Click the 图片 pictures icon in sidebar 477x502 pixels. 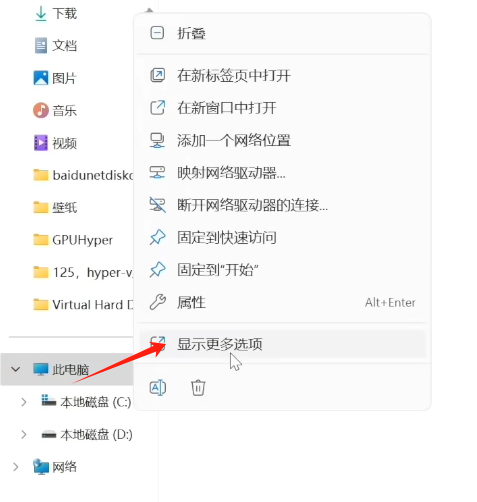41,78
